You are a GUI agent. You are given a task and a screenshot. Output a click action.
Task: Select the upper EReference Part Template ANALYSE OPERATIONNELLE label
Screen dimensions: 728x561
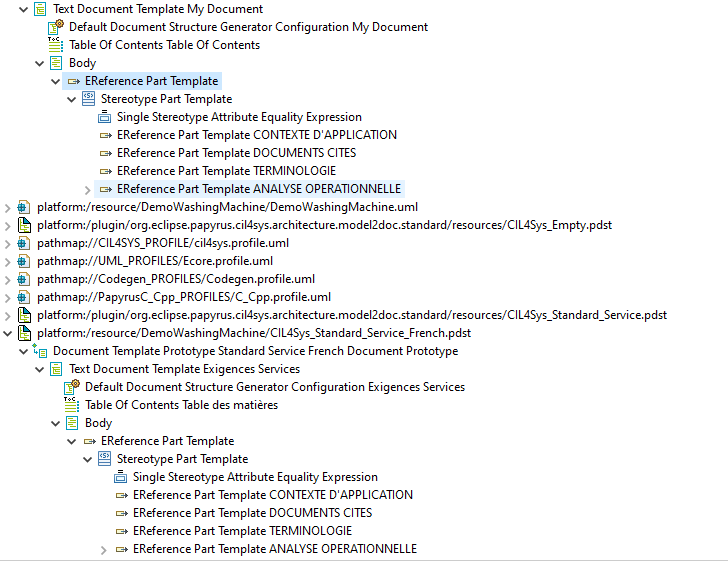click(259, 189)
